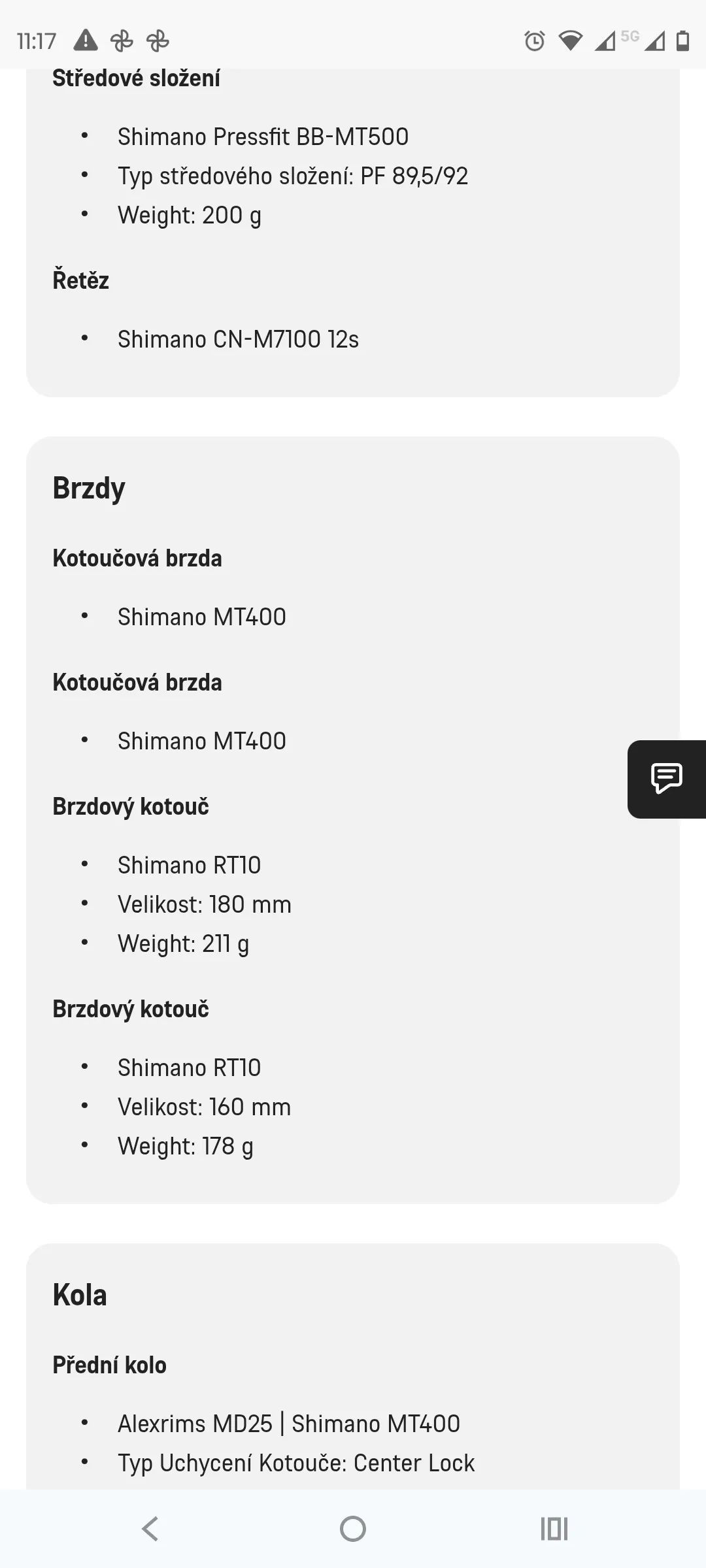Tap the Android back navigation arrow
Screen dimensions: 706x1568
(x=150, y=1529)
